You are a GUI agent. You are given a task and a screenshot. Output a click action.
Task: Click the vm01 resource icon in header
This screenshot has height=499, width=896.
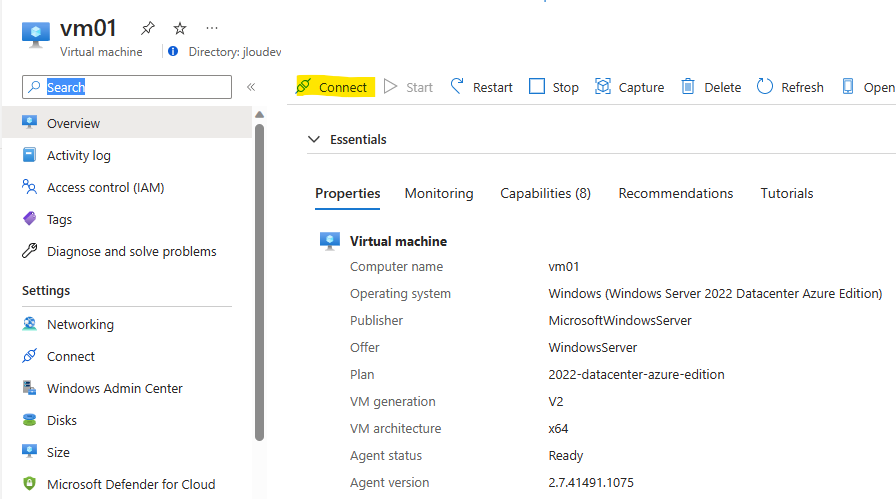[x=35, y=35]
